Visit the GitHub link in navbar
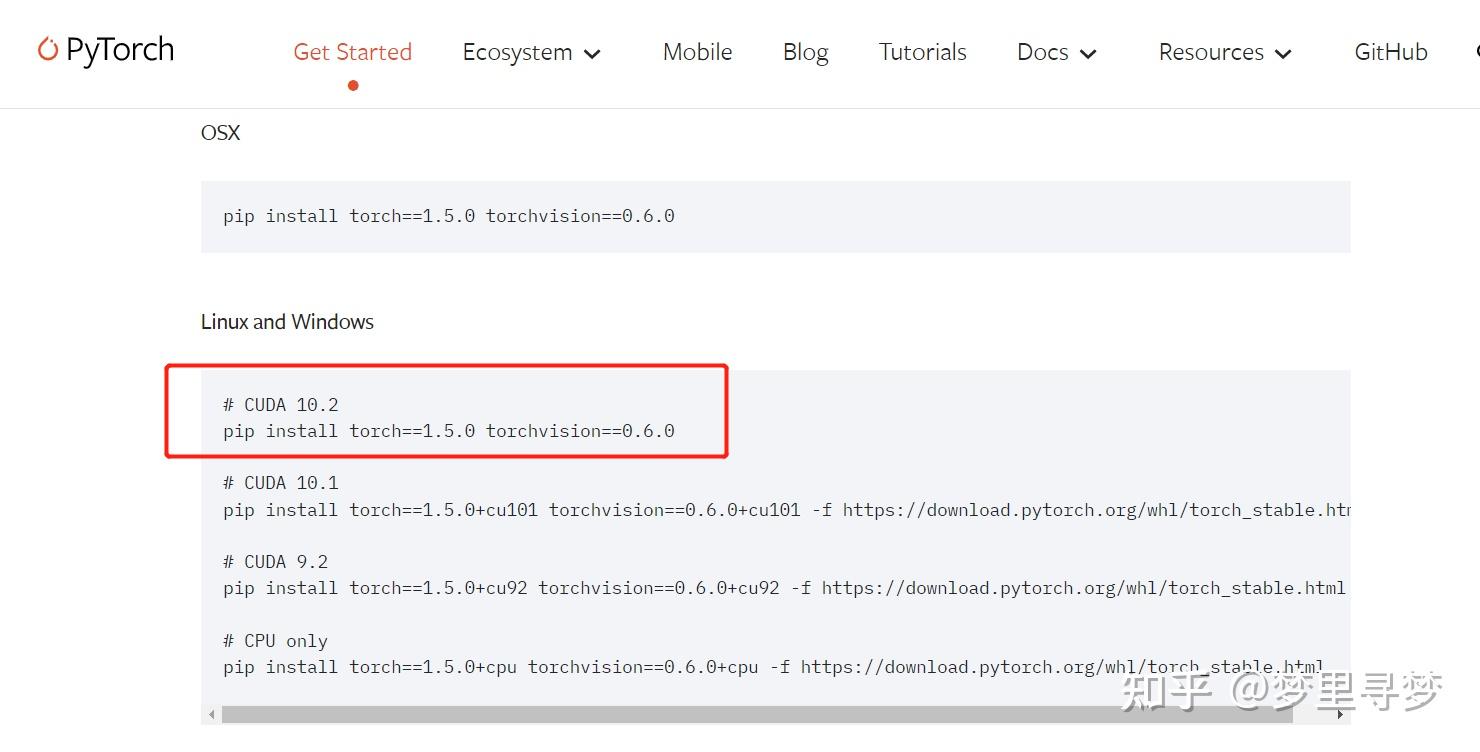The width and height of the screenshot is (1480, 752). point(1390,52)
